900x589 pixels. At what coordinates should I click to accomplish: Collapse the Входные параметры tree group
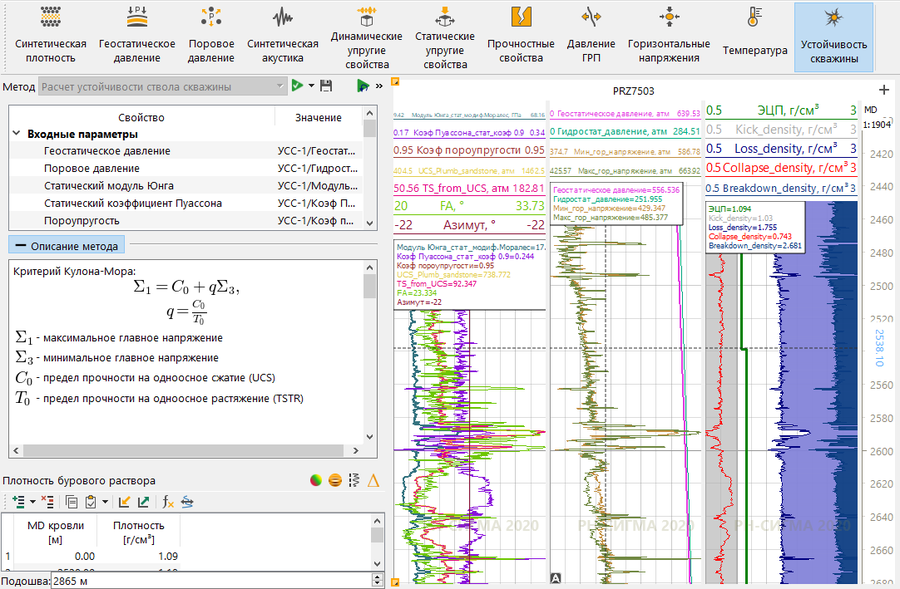17,134
